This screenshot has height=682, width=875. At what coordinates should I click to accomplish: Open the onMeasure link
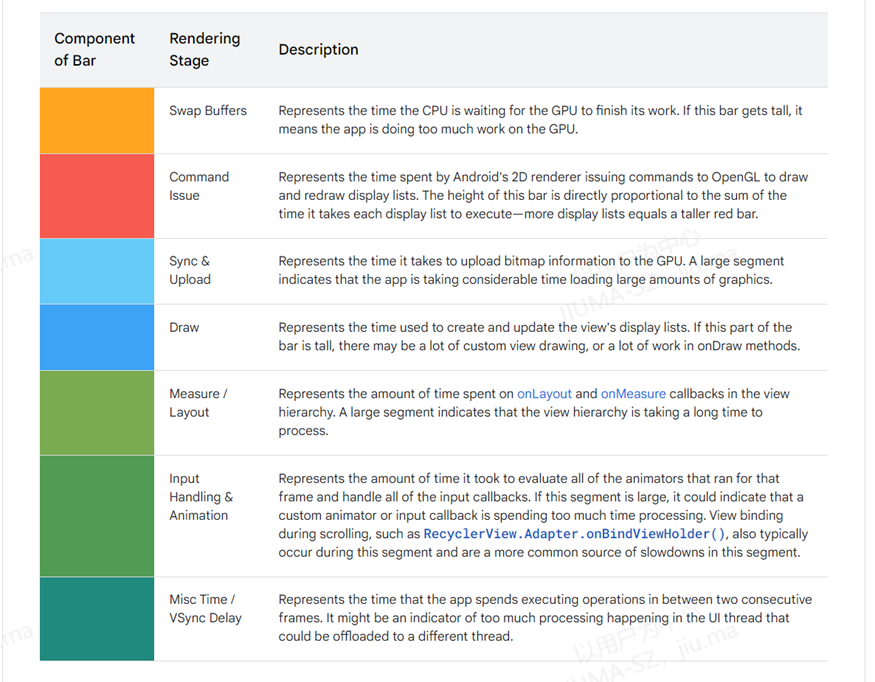coord(633,394)
